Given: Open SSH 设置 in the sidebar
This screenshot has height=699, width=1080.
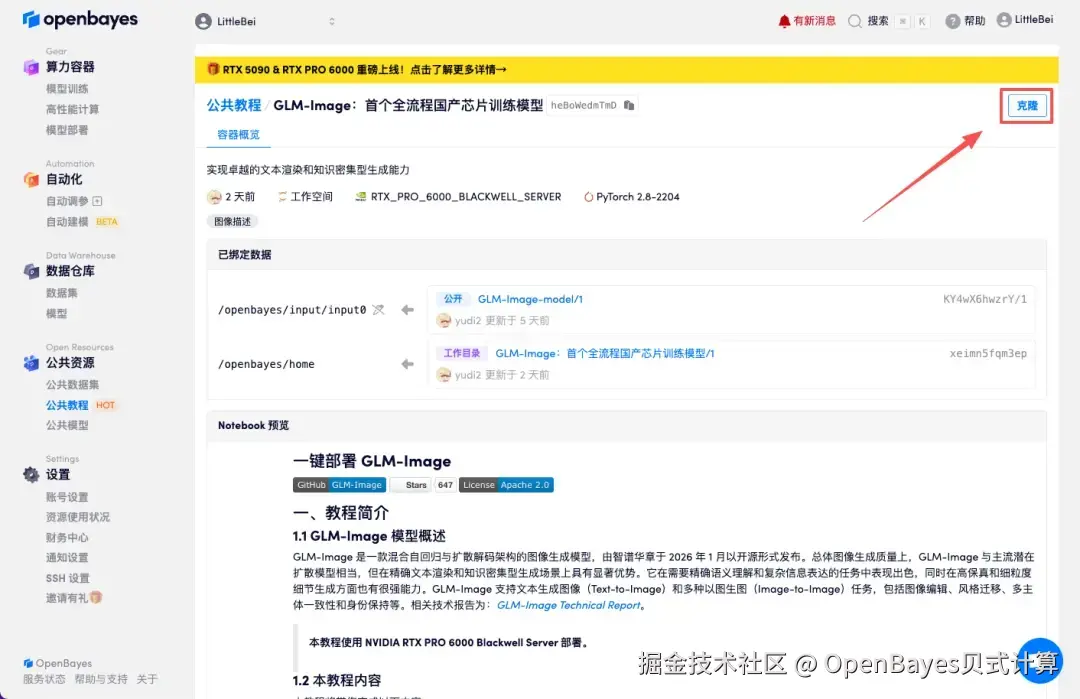Looking at the screenshot, I should click(x=68, y=578).
